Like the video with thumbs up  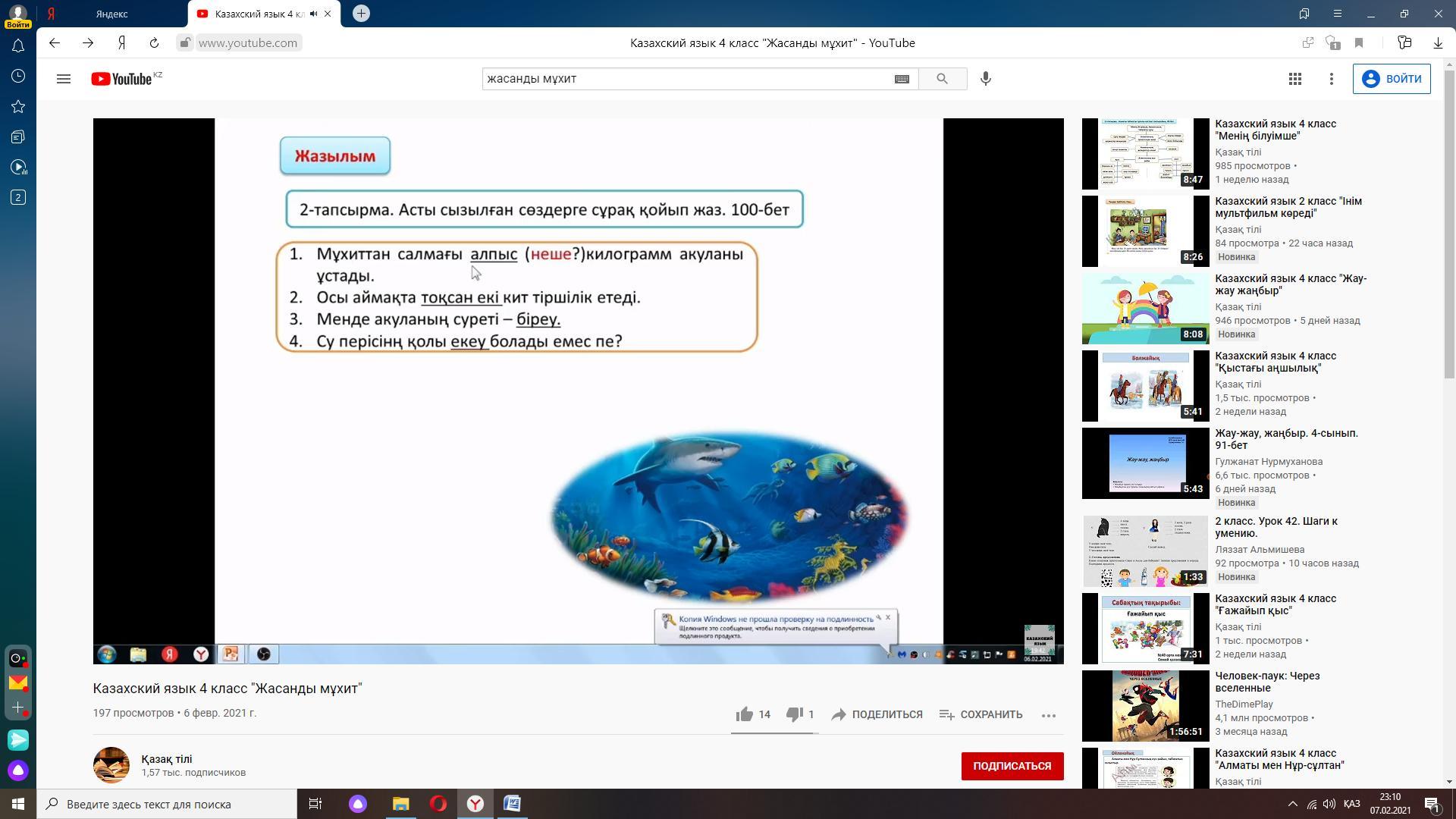pos(745,714)
